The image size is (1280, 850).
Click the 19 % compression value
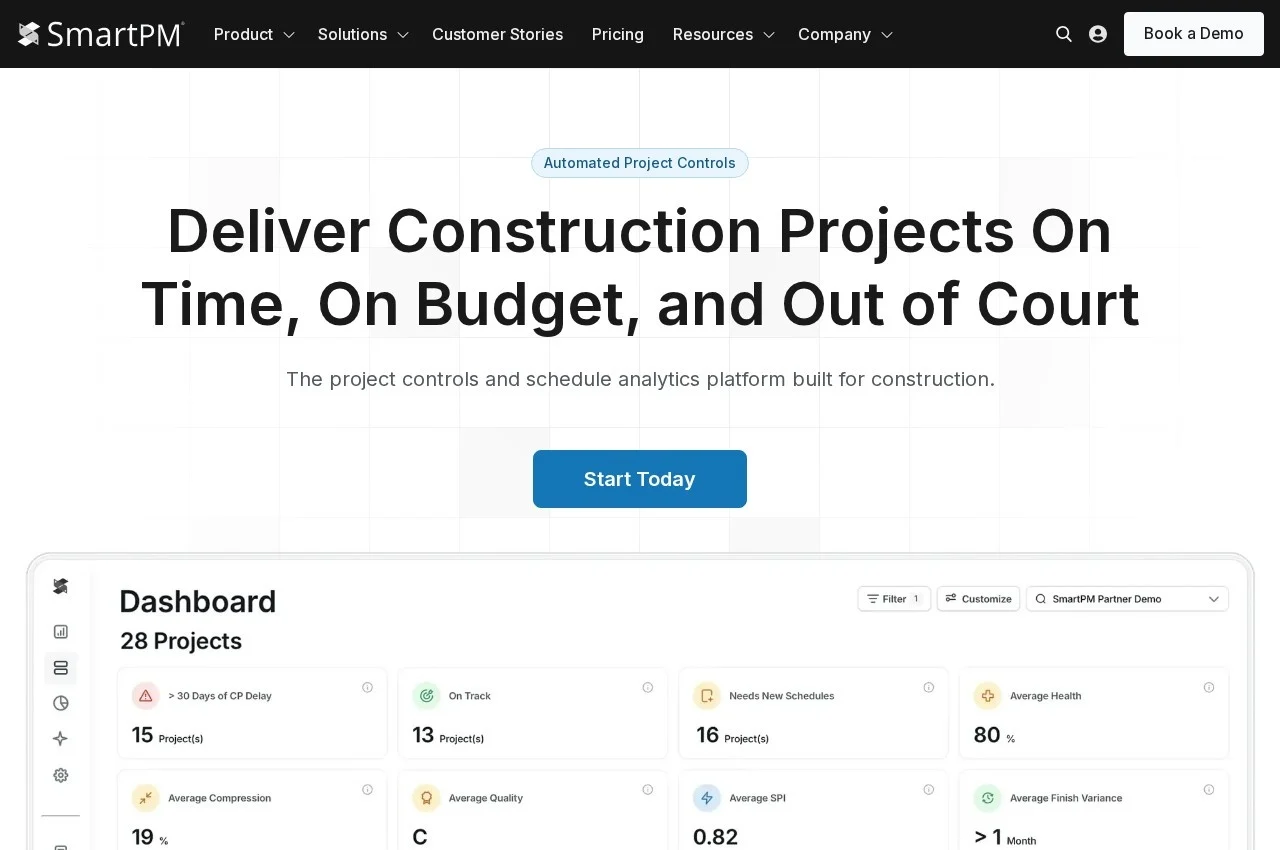(x=150, y=837)
